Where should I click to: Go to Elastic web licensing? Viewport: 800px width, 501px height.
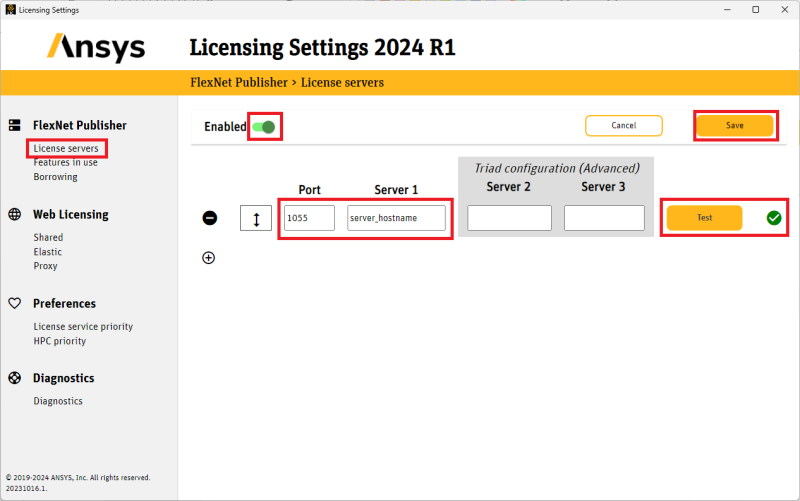(47, 252)
